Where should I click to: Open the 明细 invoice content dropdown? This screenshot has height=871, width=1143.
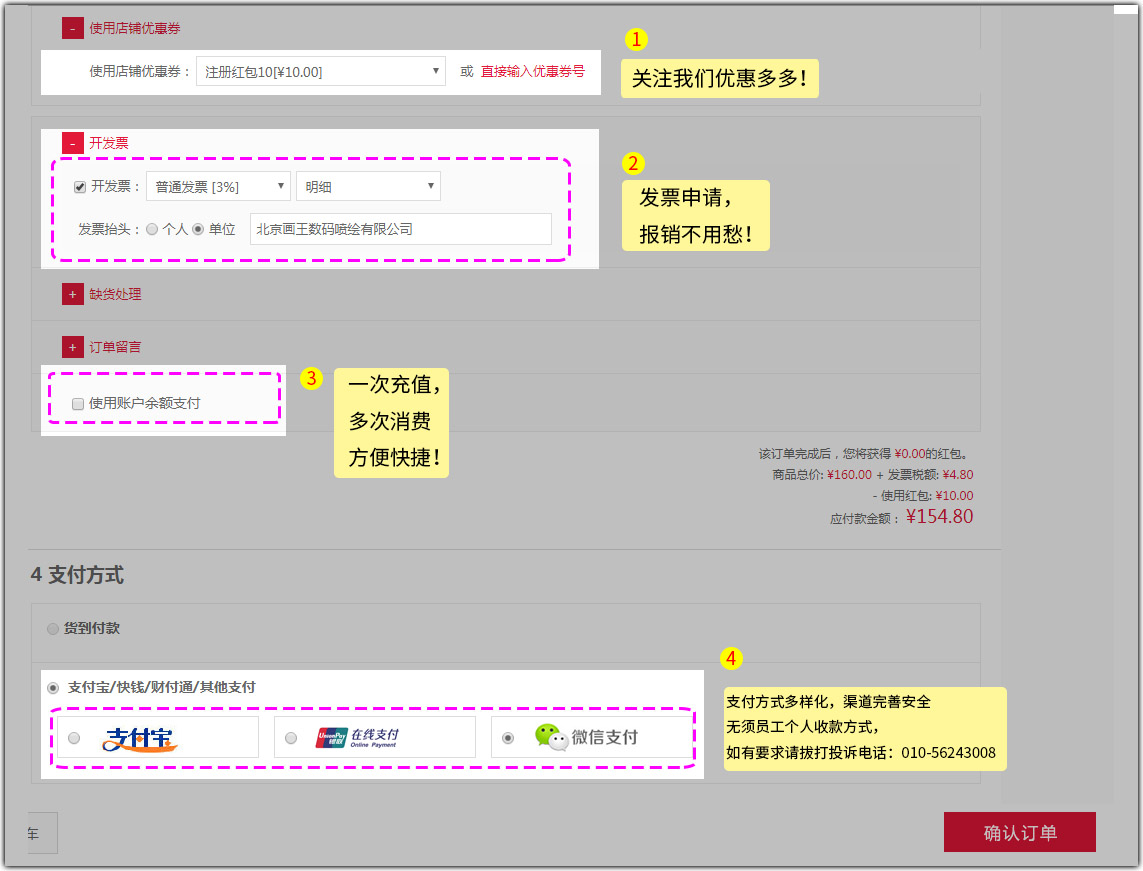pyautogui.click(x=367, y=187)
